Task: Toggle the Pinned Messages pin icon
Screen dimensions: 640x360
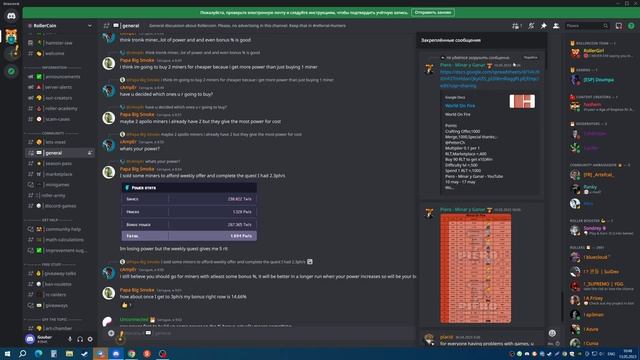Action: 544,26
